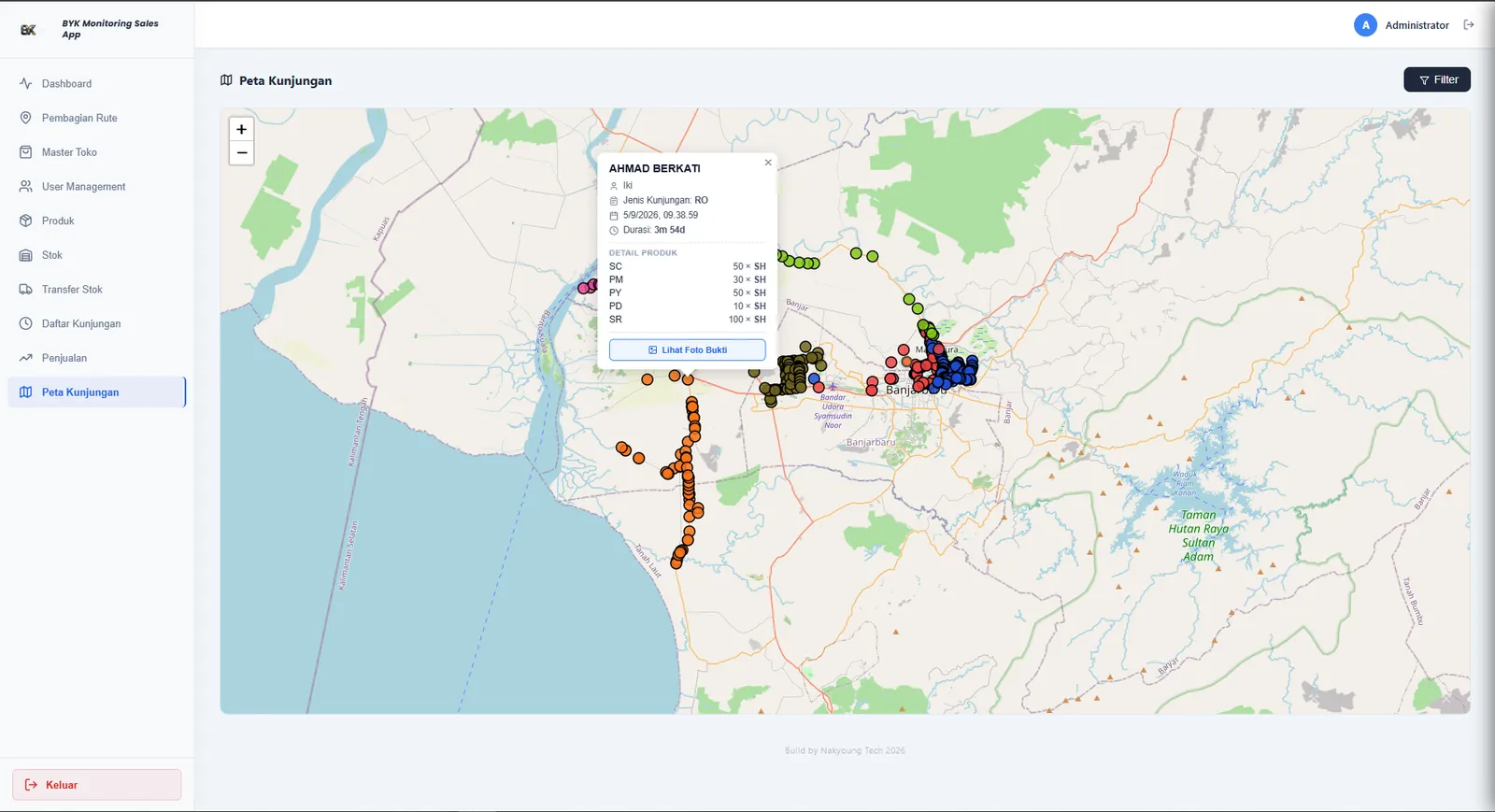The width and height of the screenshot is (1495, 812).
Task: Zoom in on the map
Action: [x=241, y=129]
